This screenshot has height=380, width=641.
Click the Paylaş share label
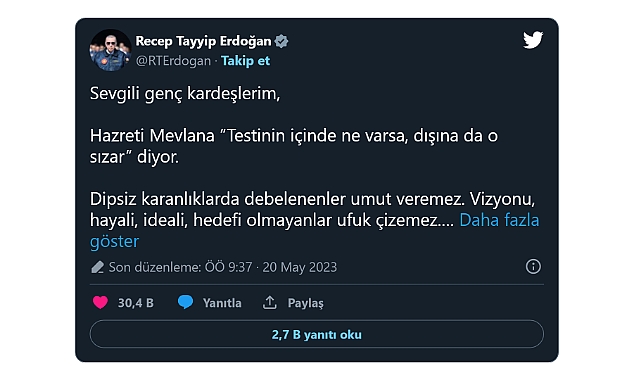pos(305,303)
